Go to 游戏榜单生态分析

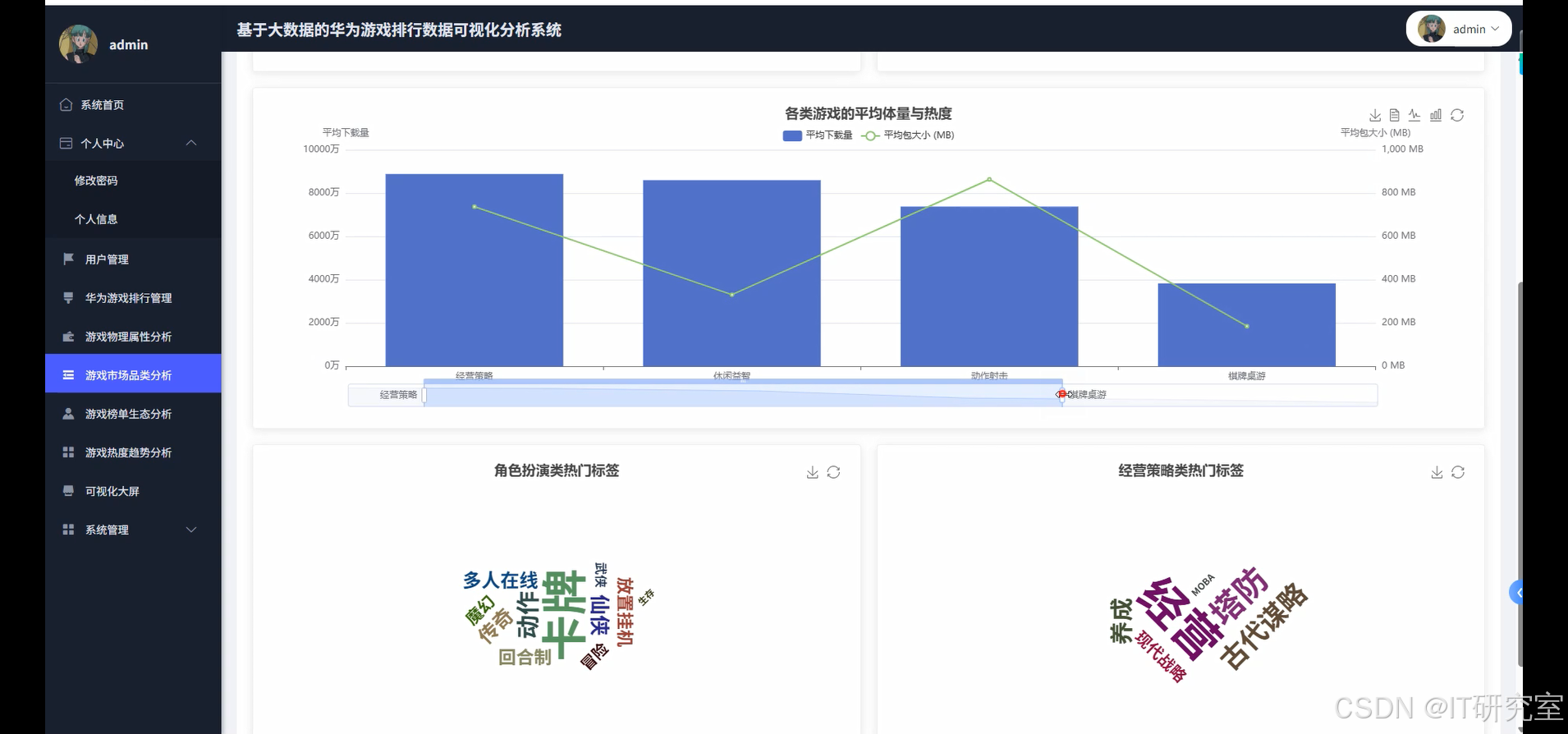click(133, 414)
